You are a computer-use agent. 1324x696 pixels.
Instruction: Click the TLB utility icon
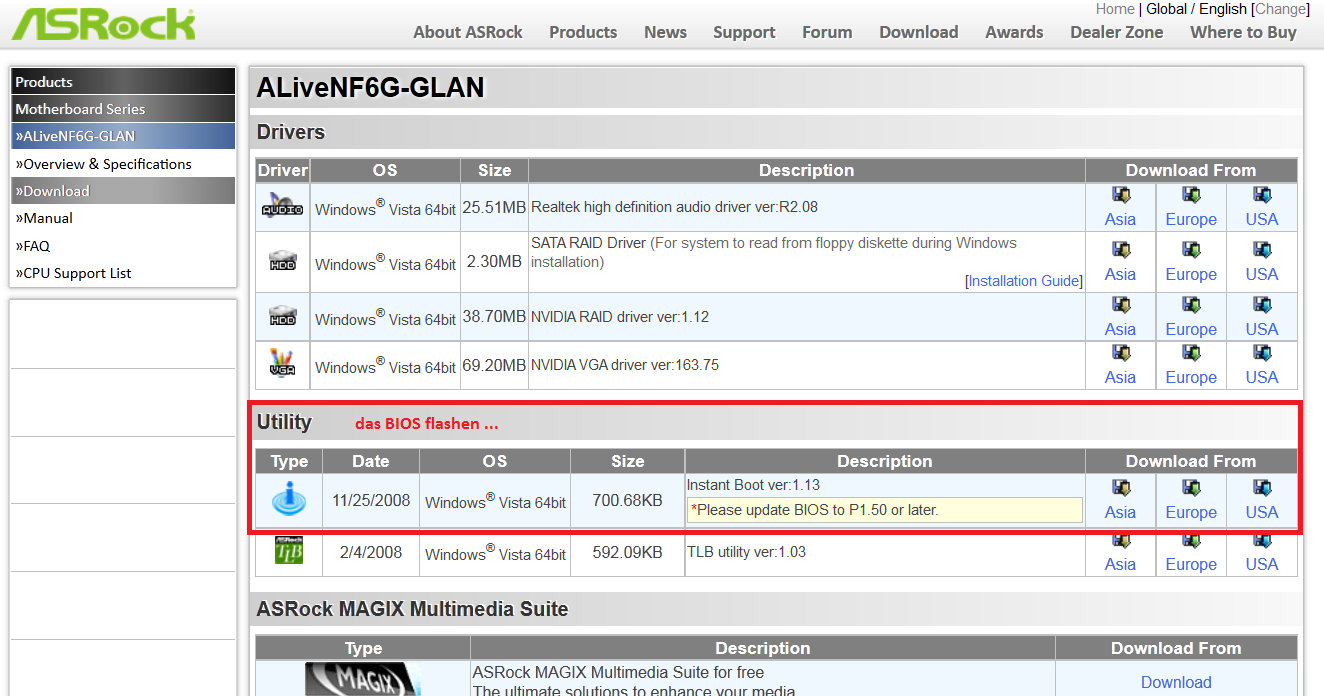point(288,551)
